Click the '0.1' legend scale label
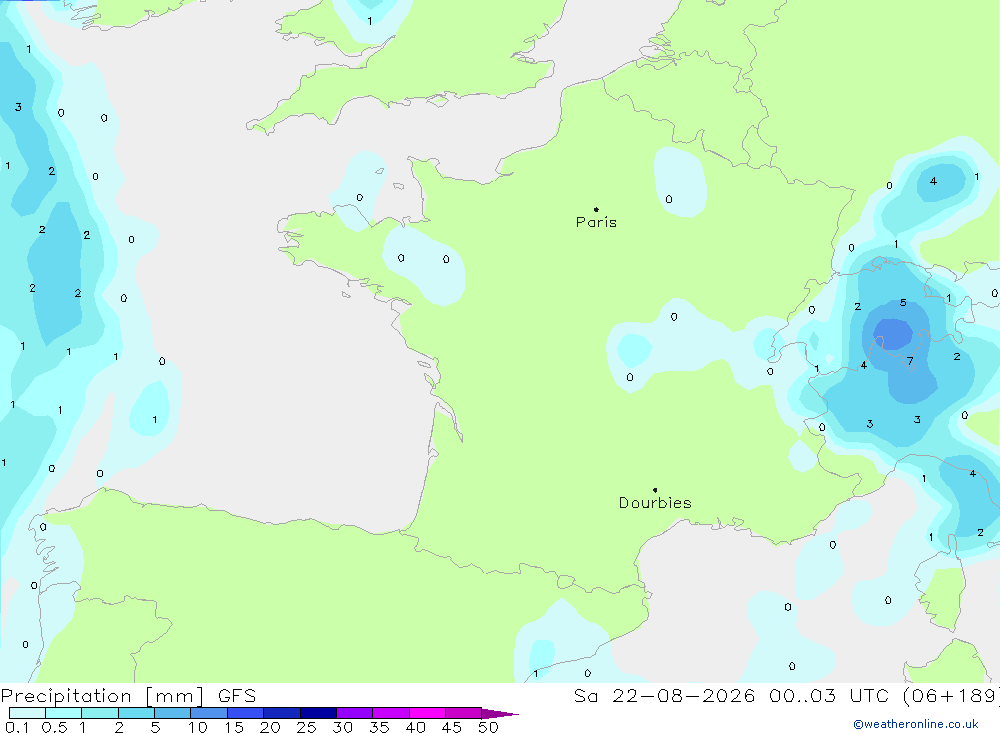This screenshot has height=733, width=1000. click(x=17, y=727)
